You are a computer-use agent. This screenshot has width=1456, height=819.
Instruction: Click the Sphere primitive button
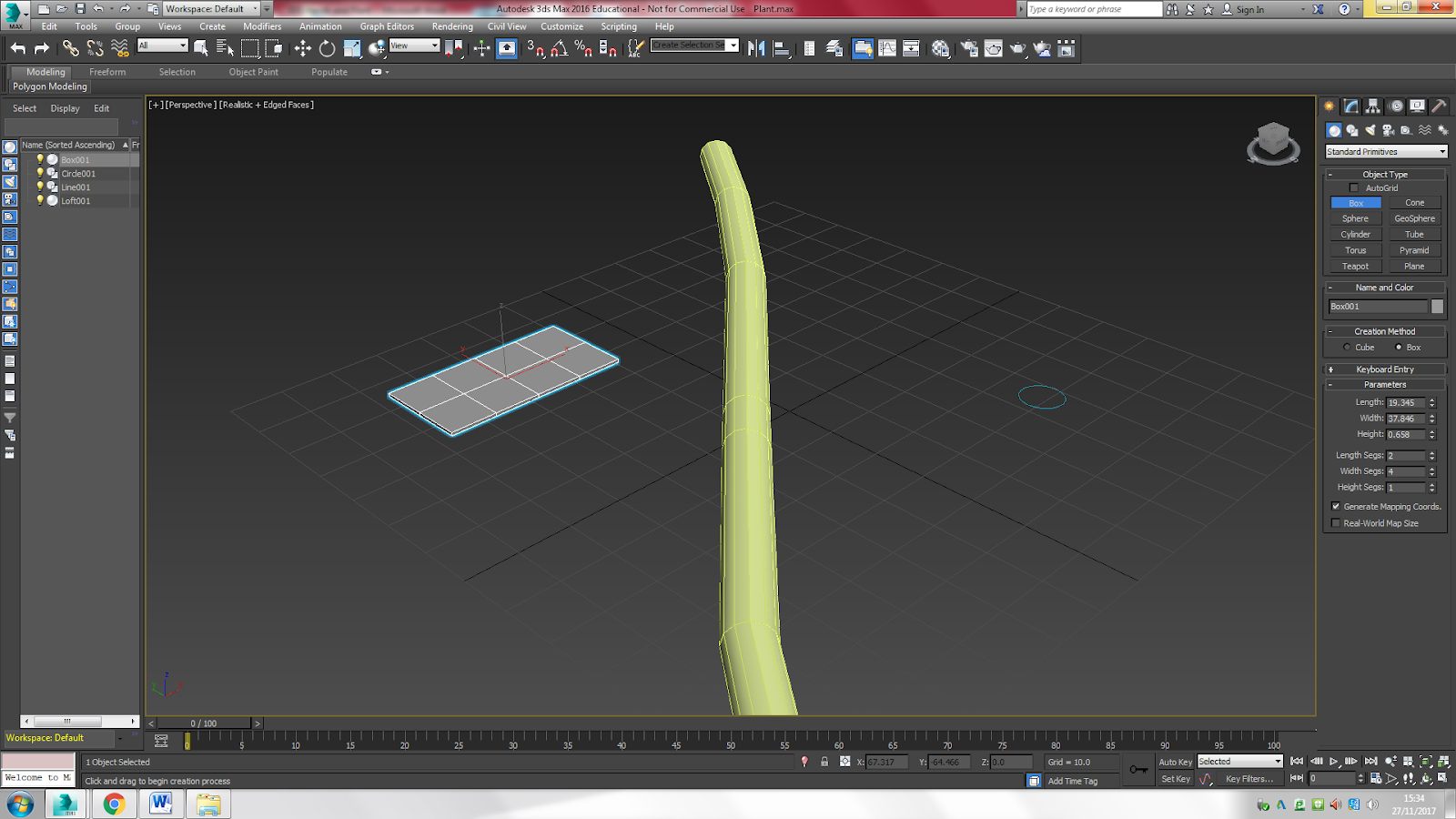pyautogui.click(x=1355, y=218)
